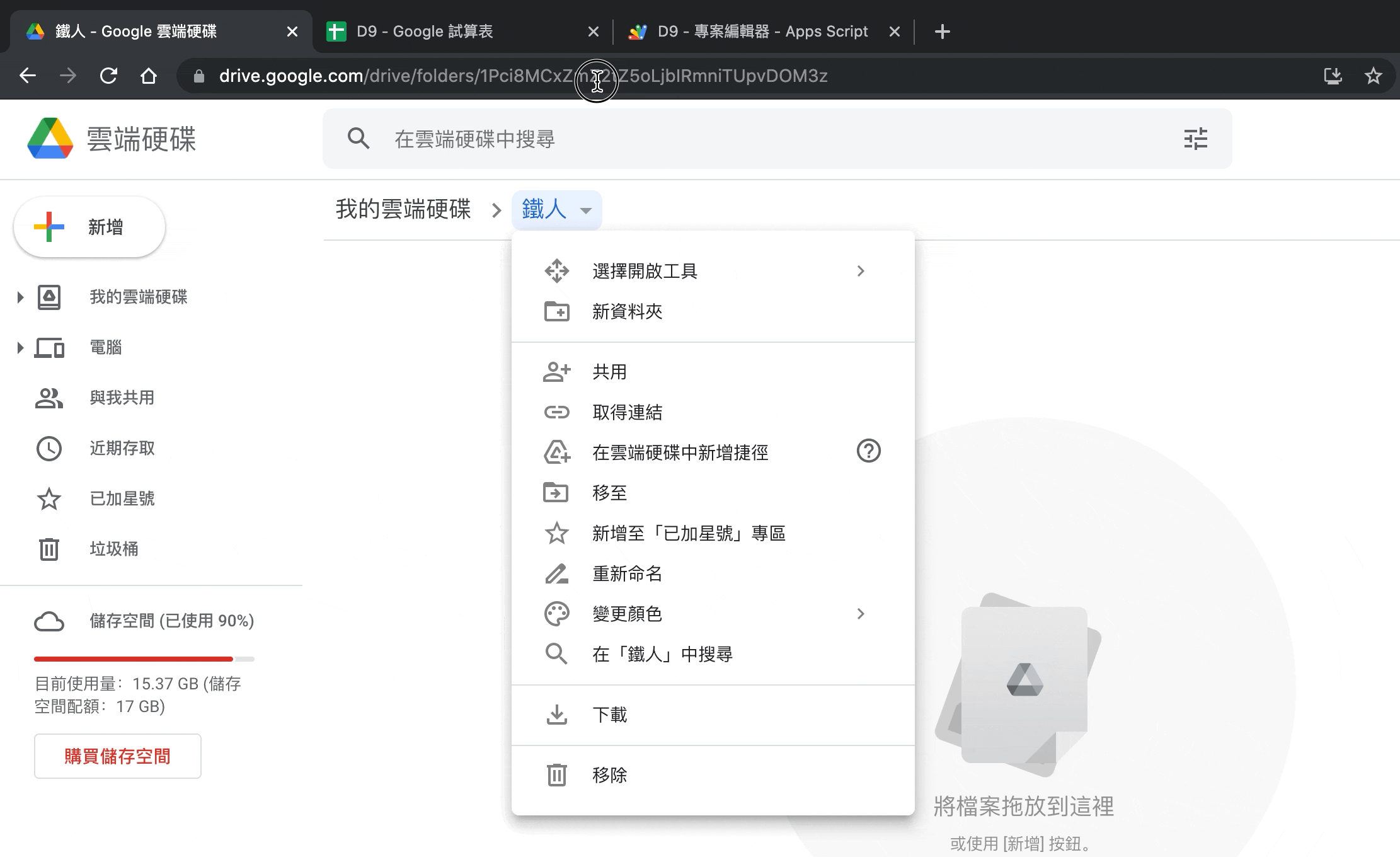
Task: Open 近期存取 in sidebar
Action: tap(122, 448)
